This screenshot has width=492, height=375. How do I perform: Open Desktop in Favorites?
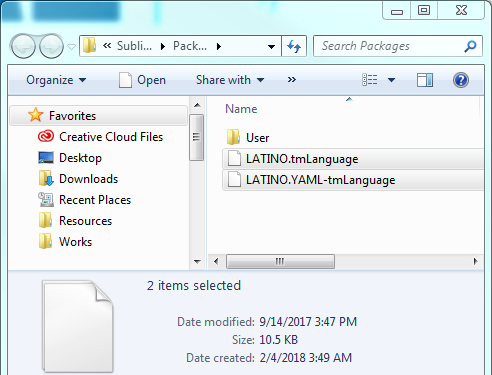pos(80,158)
